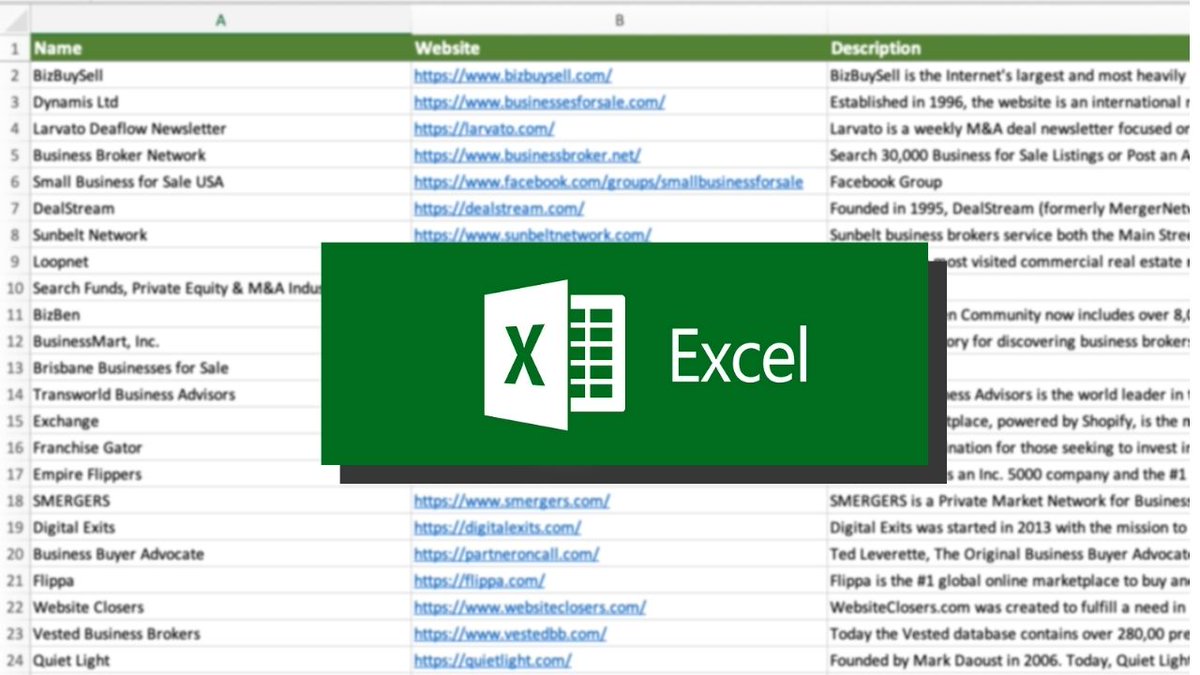Select the BizBuySell name cell
This screenshot has height=675, width=1200.
click(220, 75)
